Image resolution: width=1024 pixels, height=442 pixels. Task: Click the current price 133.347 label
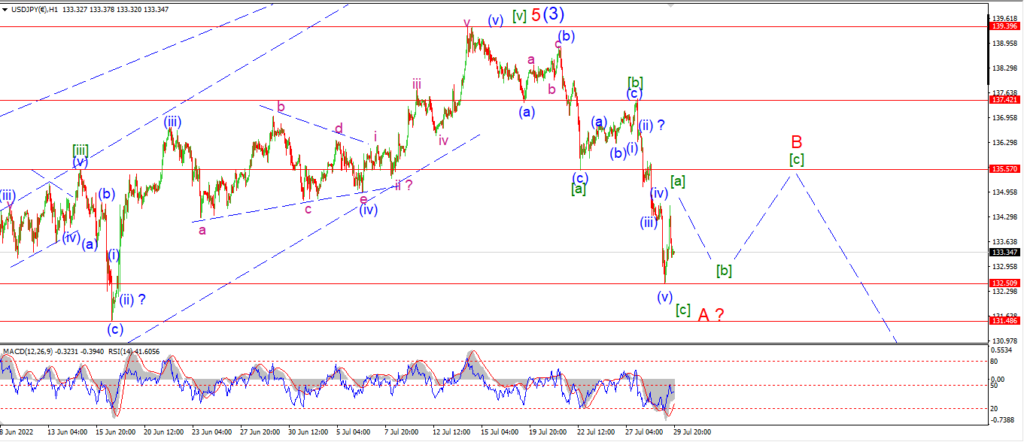coord(1005,252)
